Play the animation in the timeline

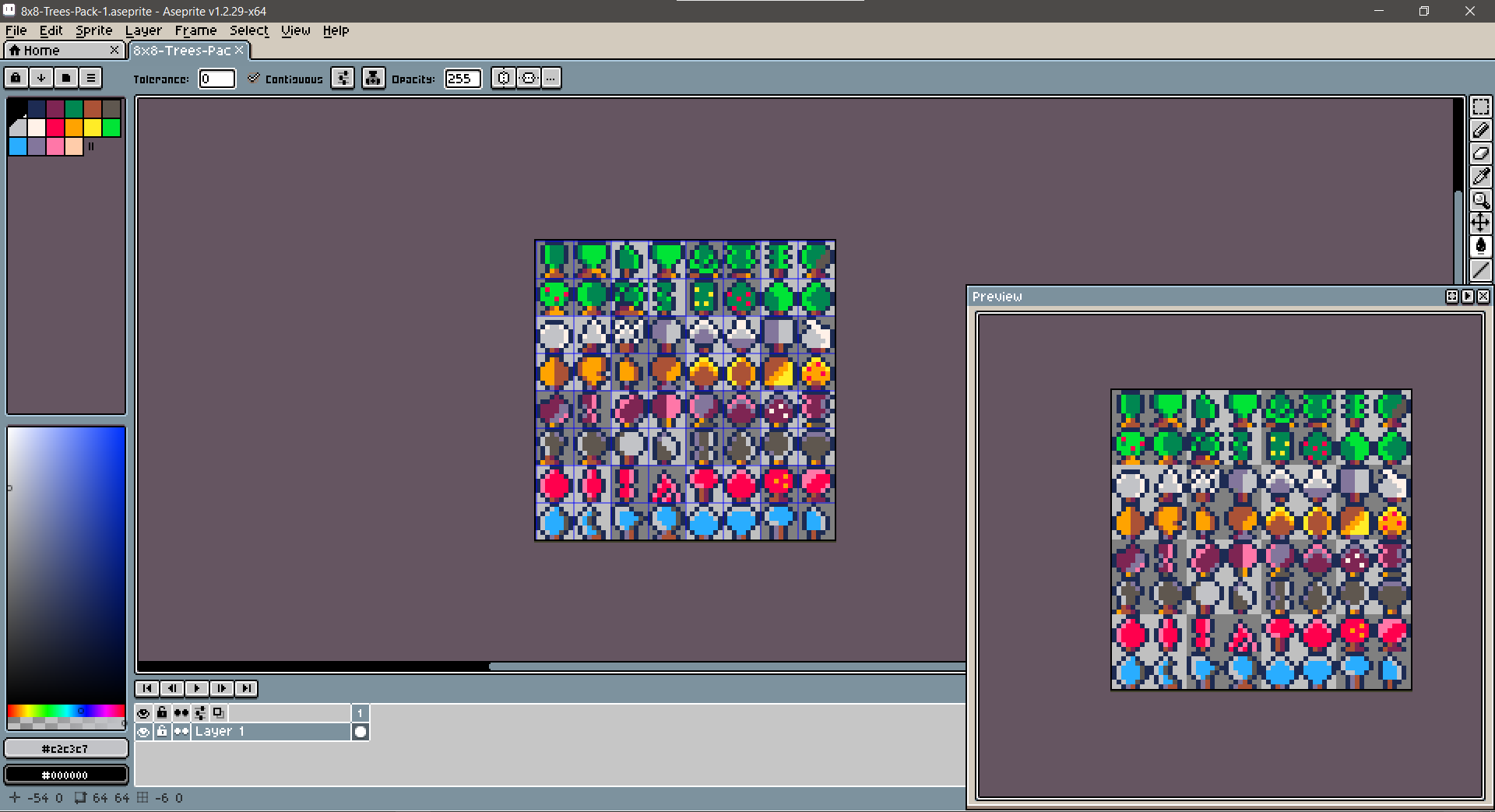(197, 688)
